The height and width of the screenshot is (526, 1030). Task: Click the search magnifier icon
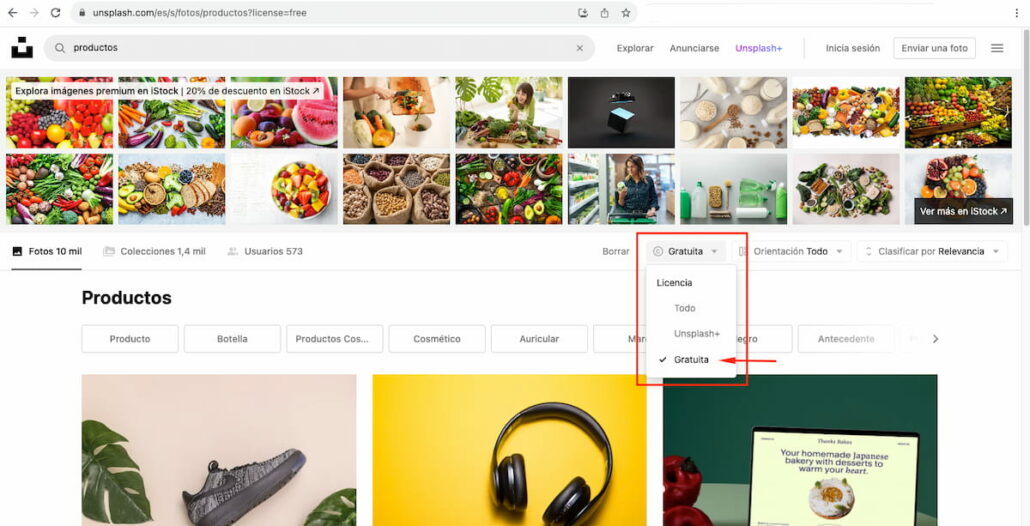click(x=60, y=48)
